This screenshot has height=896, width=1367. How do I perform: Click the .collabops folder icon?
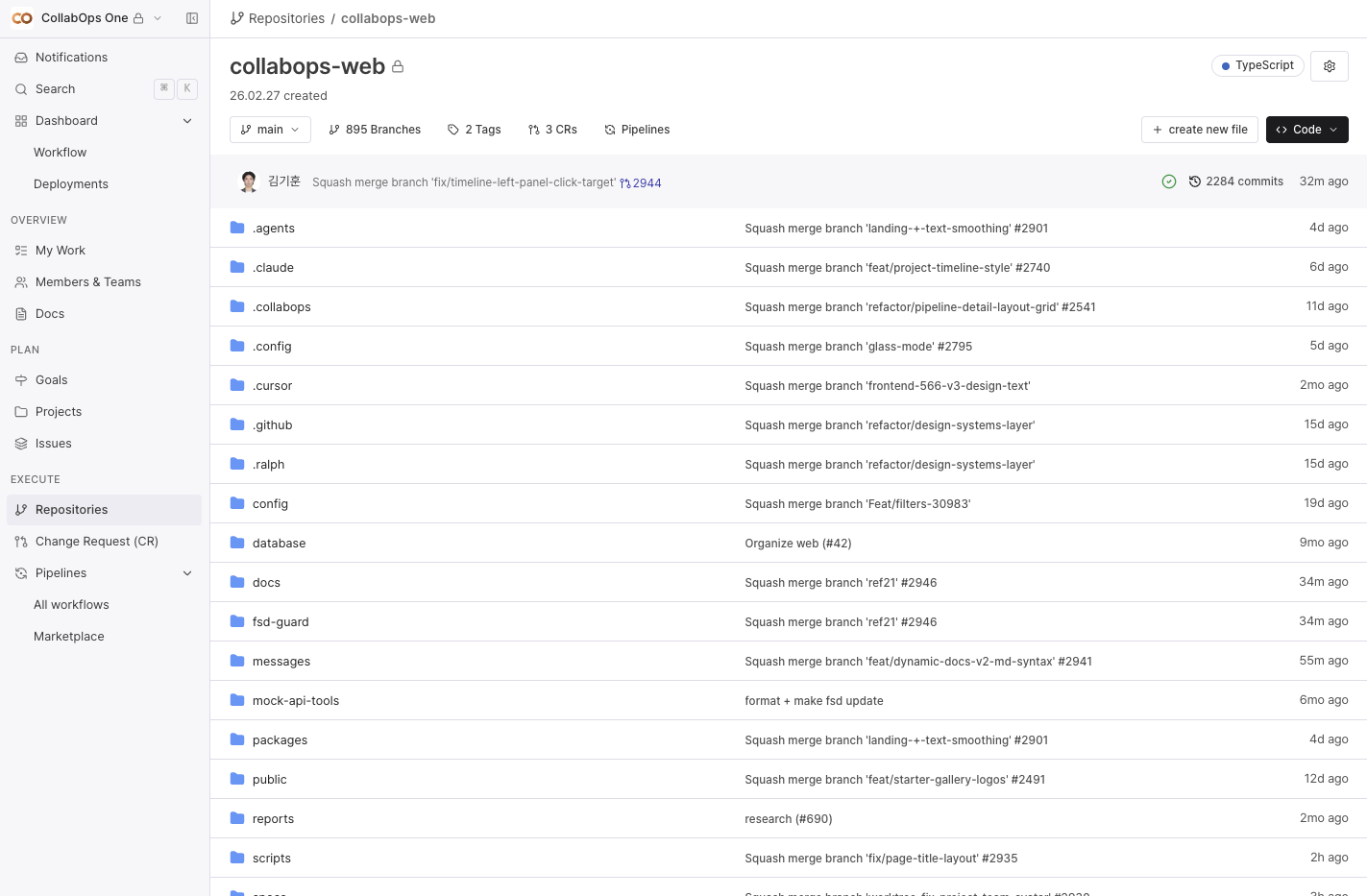237,306
